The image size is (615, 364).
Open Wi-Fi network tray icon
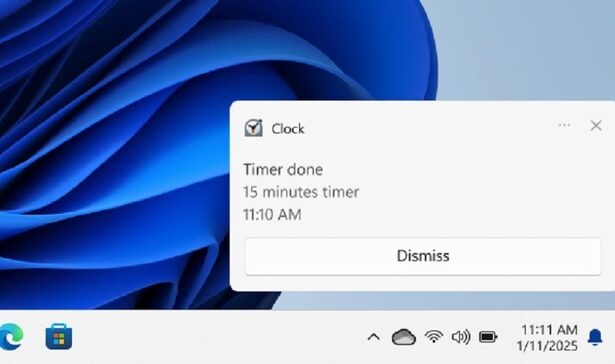point(434,337)
